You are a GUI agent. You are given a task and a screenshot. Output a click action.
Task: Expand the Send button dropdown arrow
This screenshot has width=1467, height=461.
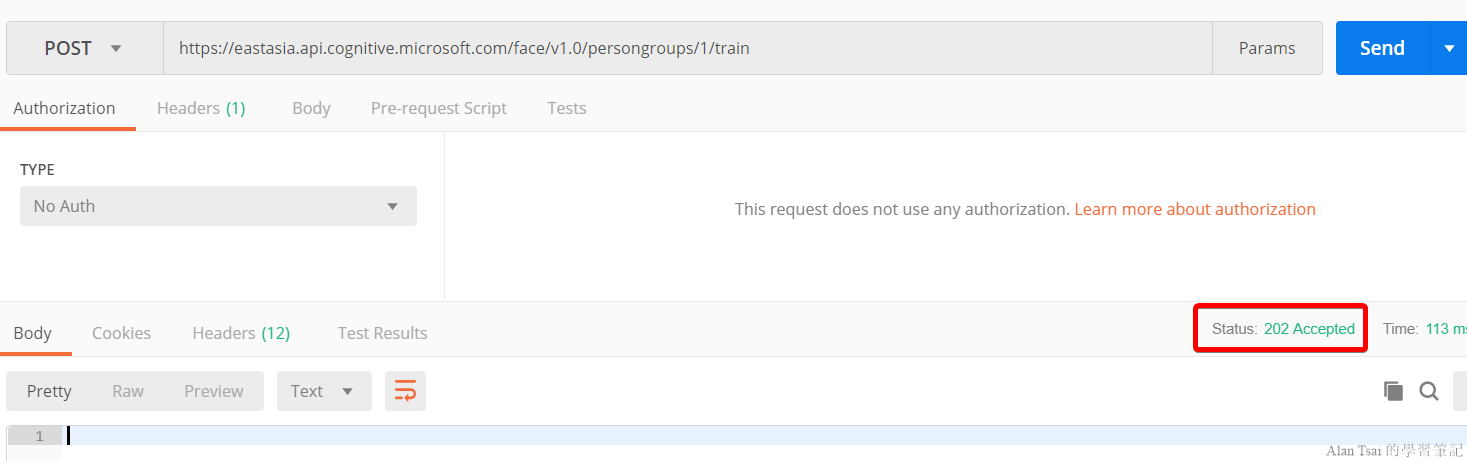1449,48
